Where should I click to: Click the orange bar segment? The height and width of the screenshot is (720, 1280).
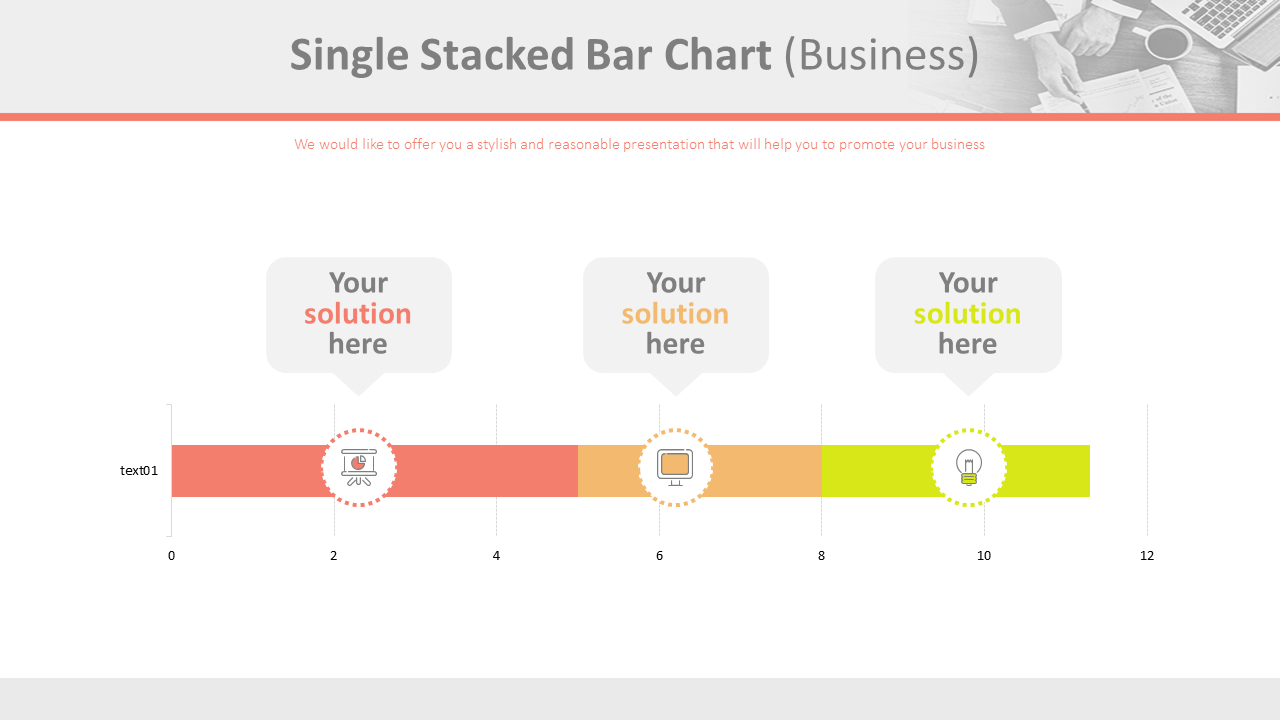click(760, 471)
